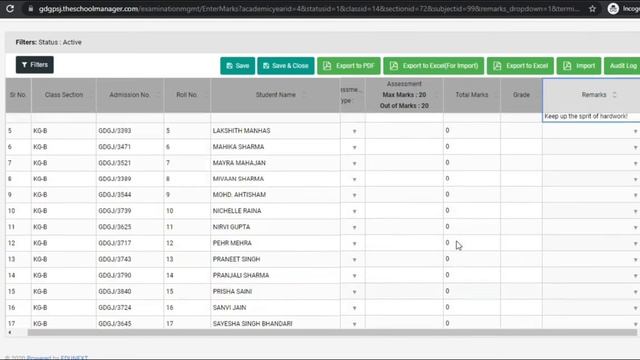Click the Class Section column header
This screenshot has height=360, width=640.
pyautogui.click(x=64, y=95)
